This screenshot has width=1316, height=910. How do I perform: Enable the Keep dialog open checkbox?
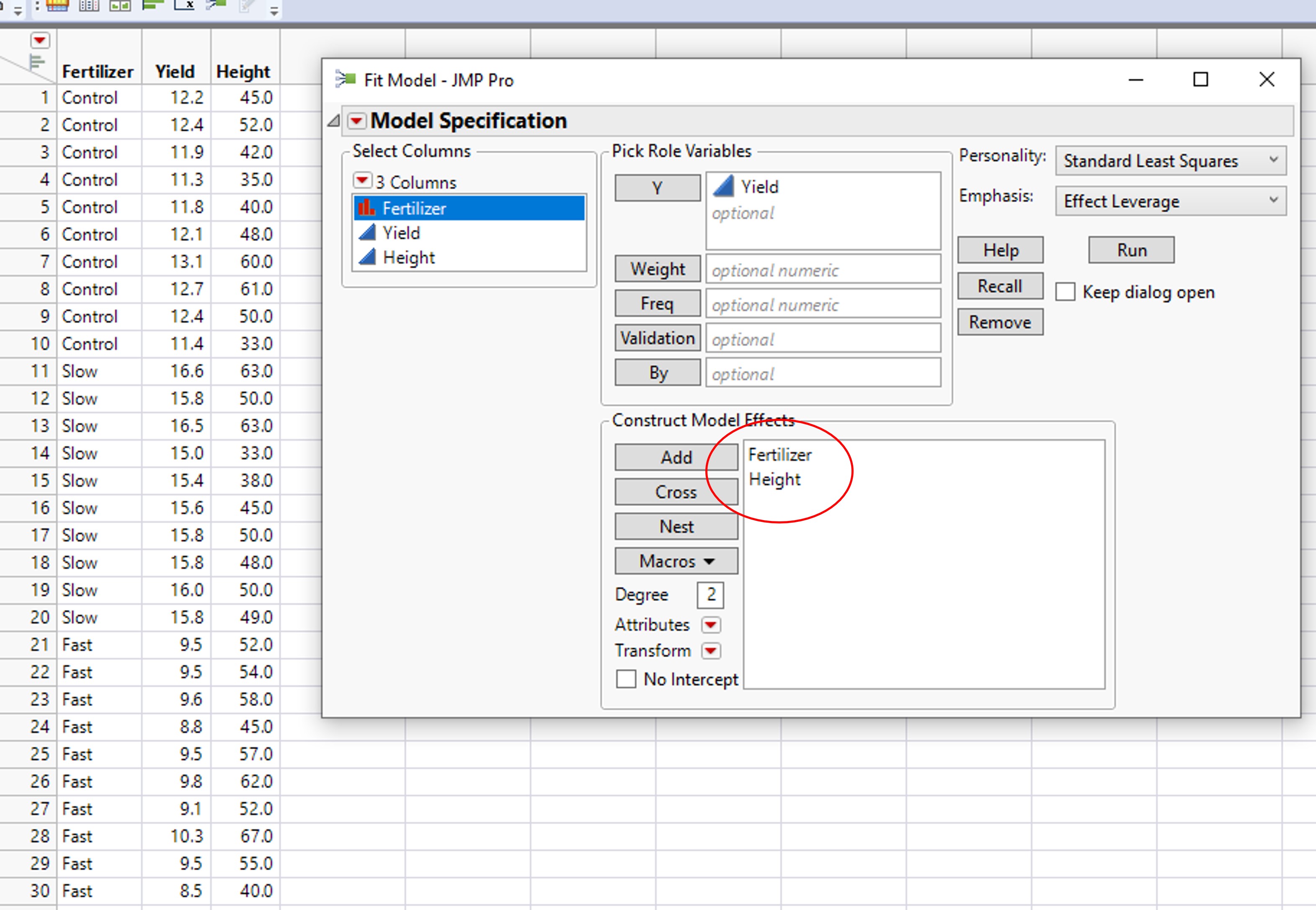click(1065, 292)
